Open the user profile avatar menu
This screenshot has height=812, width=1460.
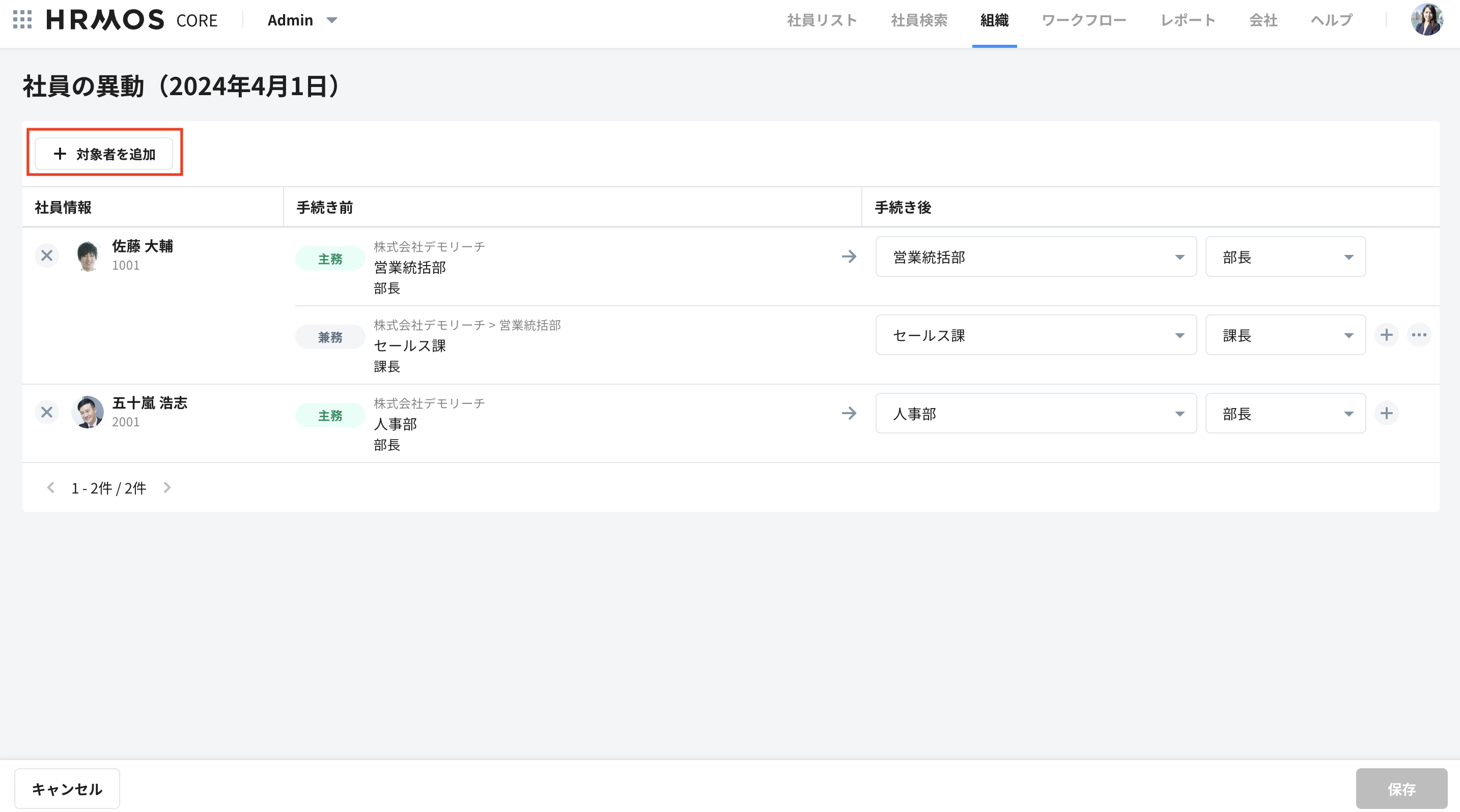[x=1426, y=20]
